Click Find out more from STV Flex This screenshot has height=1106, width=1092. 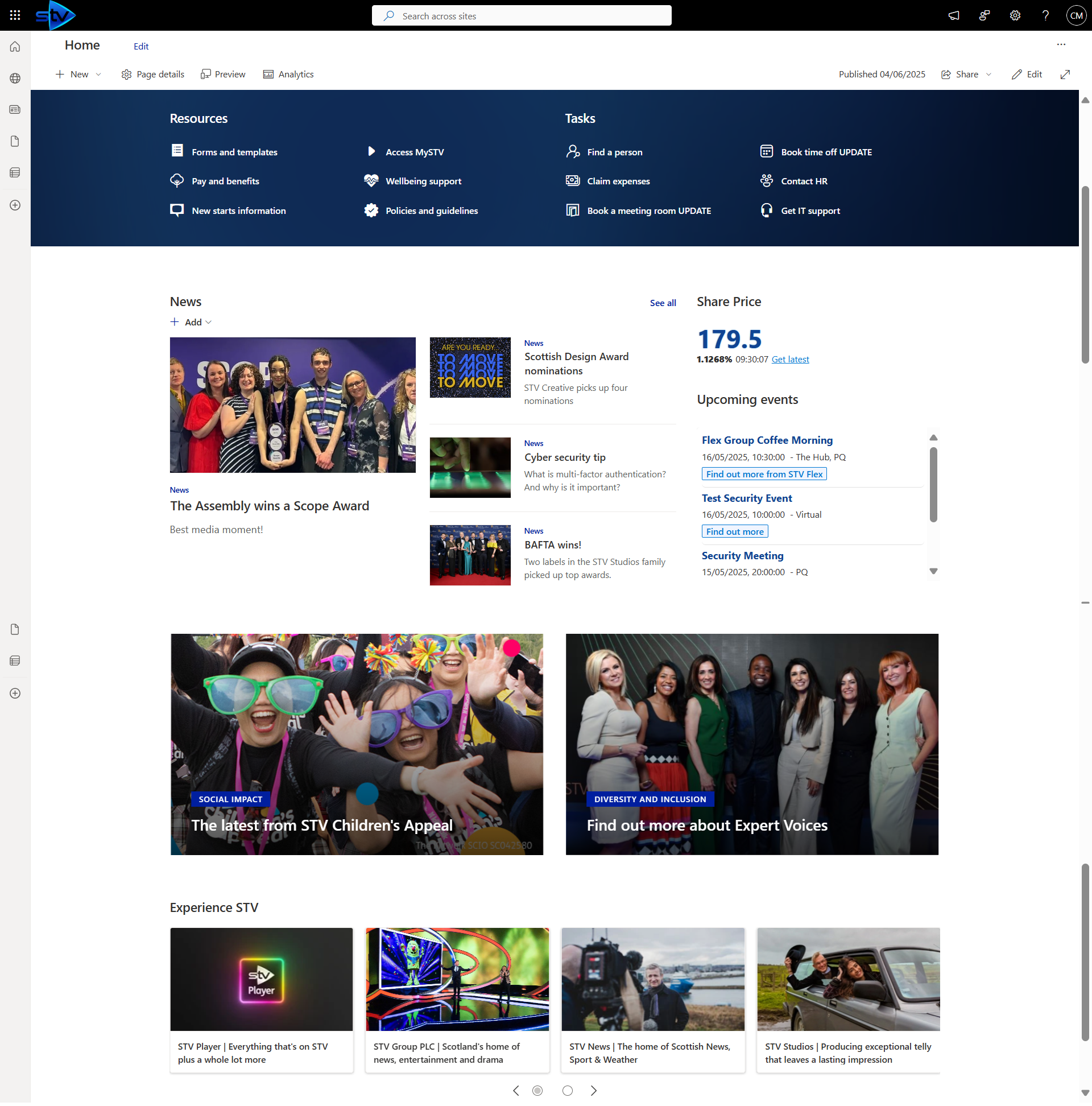(x=763, y=474)
